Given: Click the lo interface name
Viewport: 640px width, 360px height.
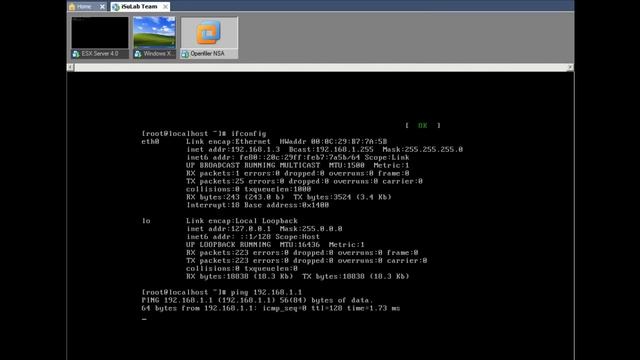Looking at the screenshot, I should tap(146, 221).
